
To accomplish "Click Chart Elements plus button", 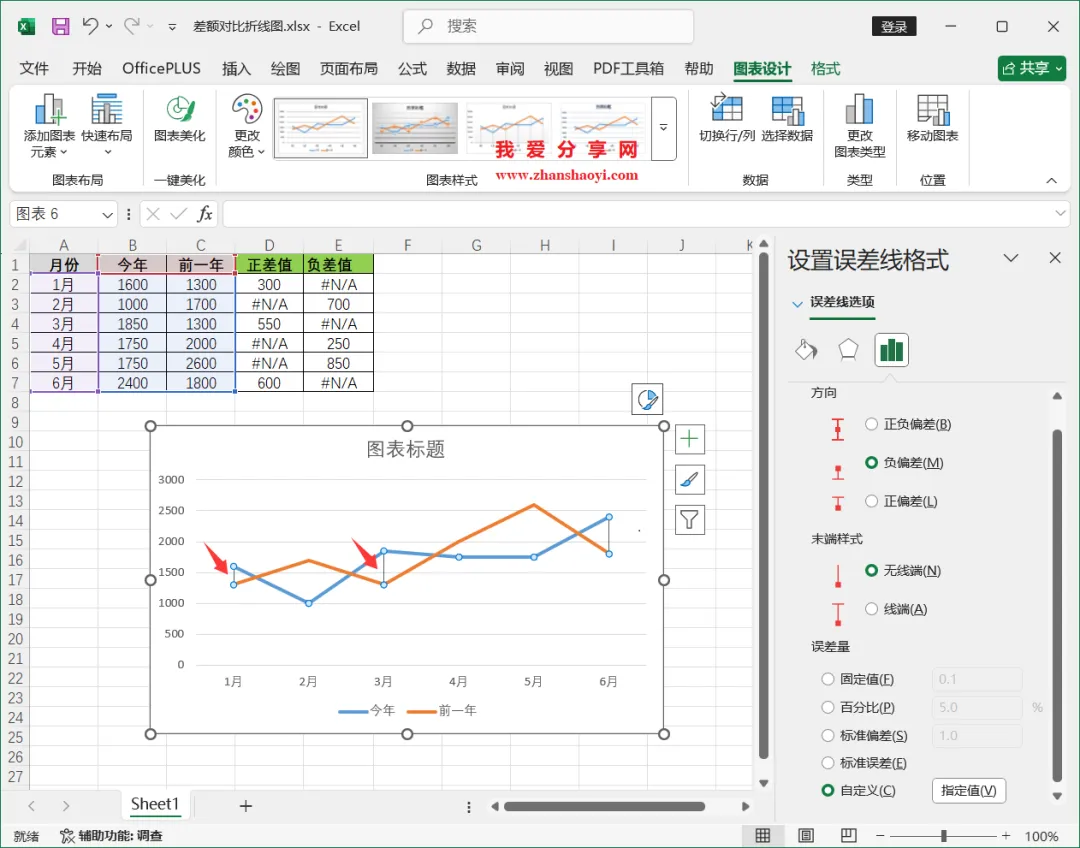I will [689, 439].
